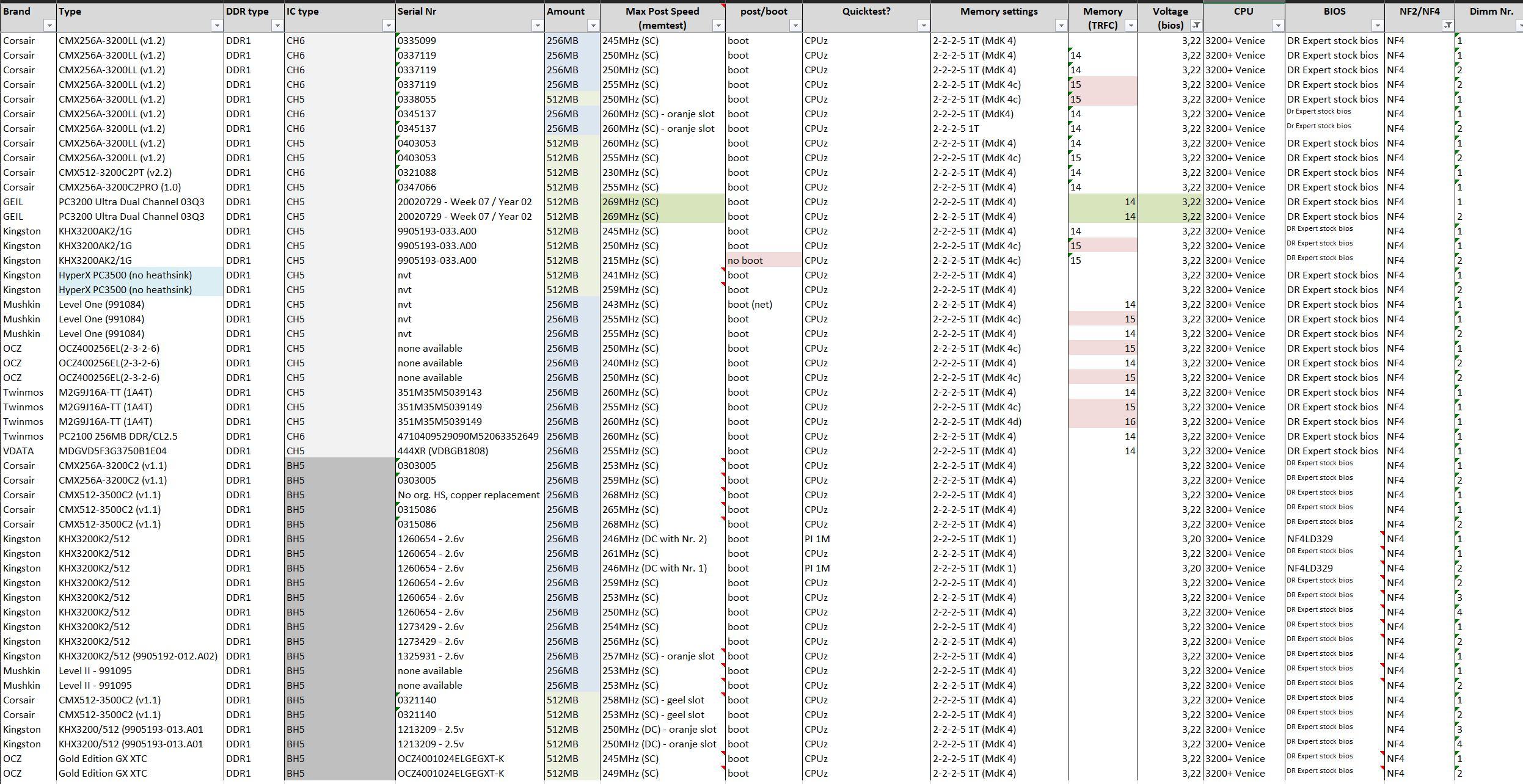
Task: Select serial number cell '0347066'
Action: point(470,187)
